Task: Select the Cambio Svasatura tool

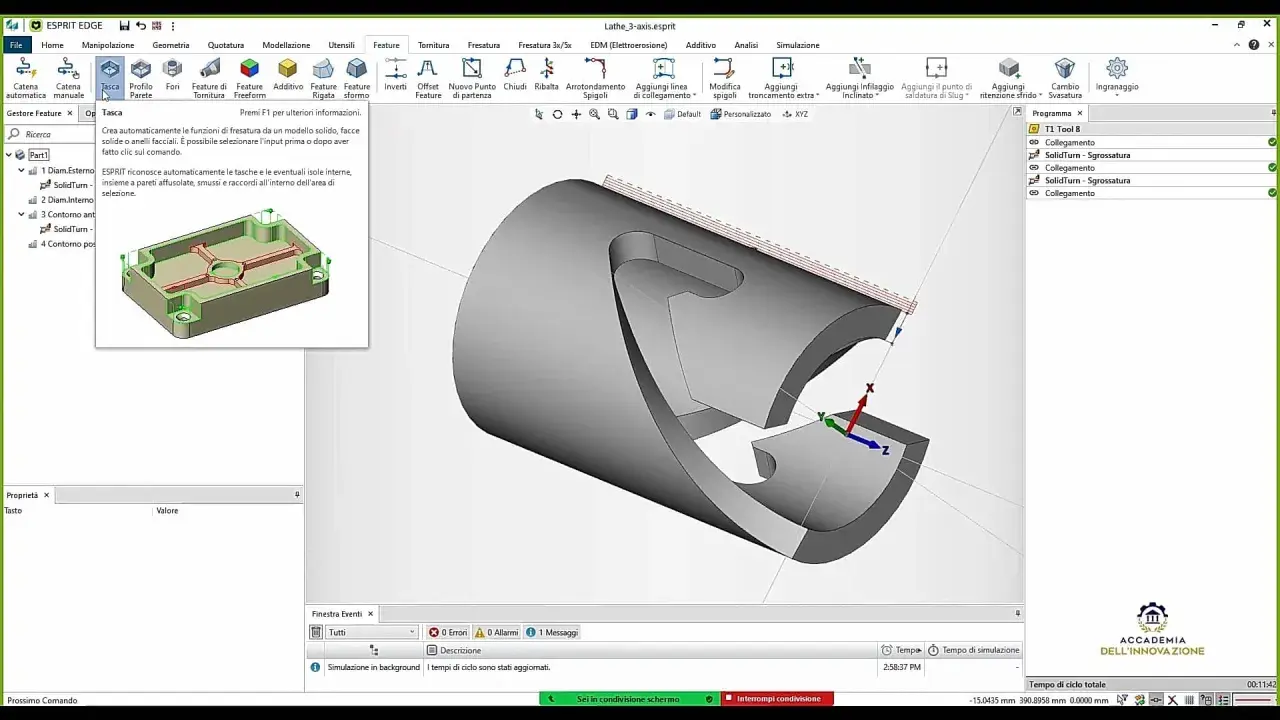Action: point(1065,78)
